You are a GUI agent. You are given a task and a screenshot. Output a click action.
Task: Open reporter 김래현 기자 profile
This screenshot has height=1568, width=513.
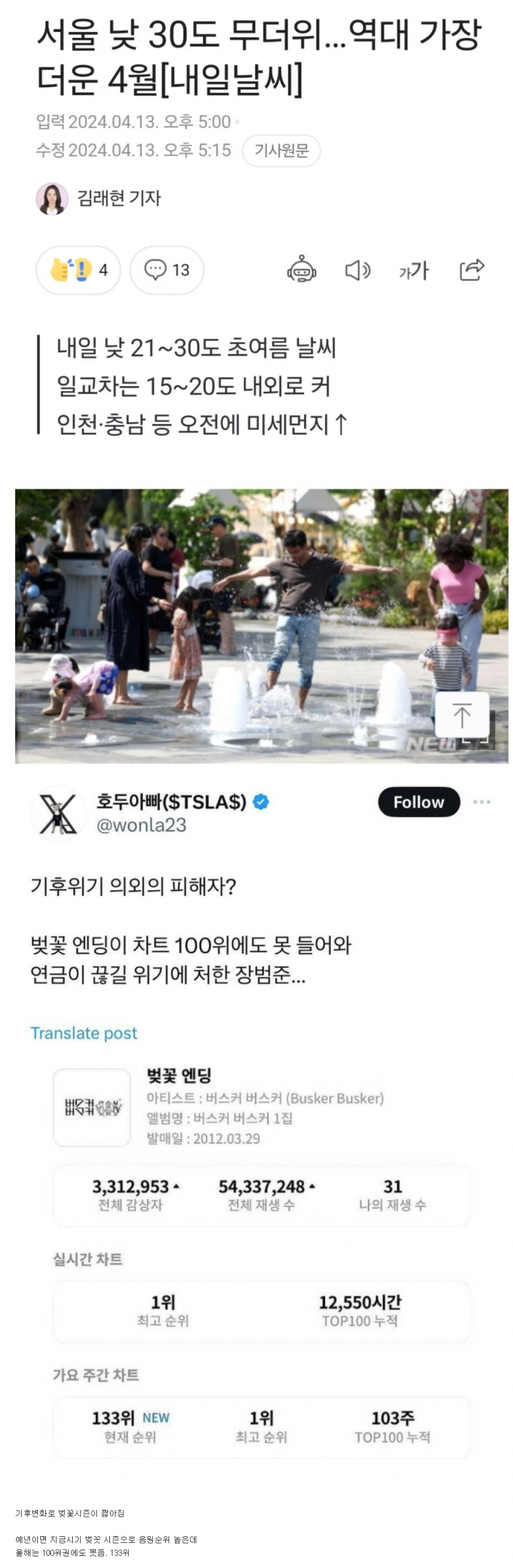click(x=119, y=198)
